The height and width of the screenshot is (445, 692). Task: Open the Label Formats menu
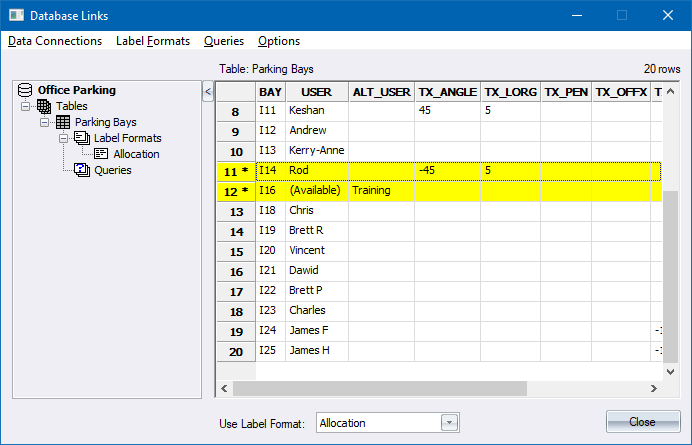point(152,41)
